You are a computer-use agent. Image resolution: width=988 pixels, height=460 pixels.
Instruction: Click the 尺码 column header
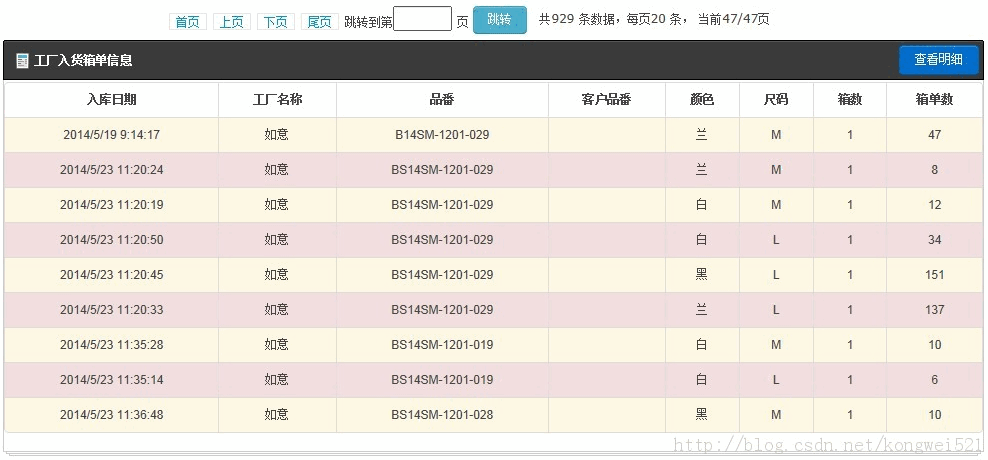point(775,100)
